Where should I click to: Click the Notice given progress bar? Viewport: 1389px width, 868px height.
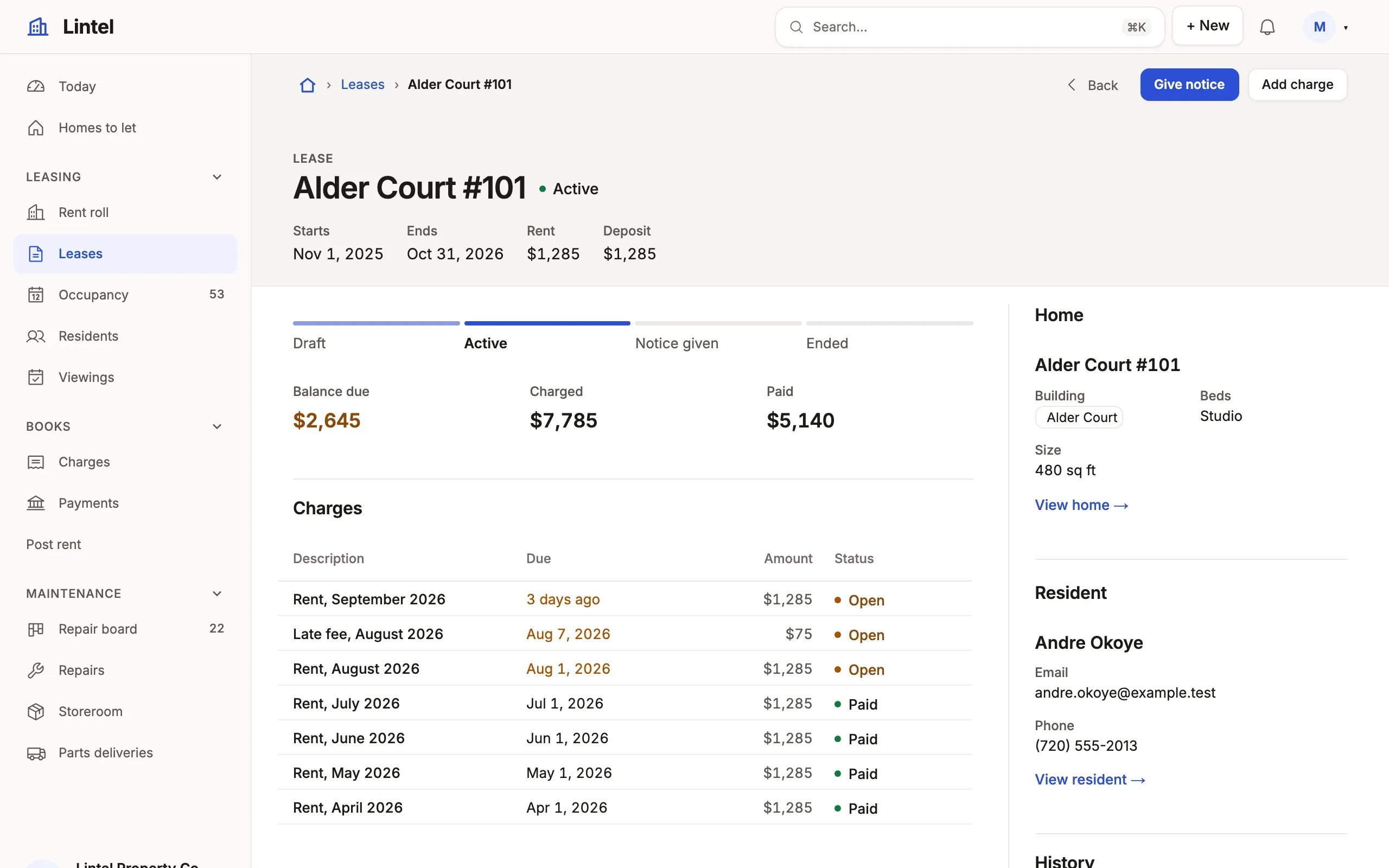click(x=718, y=323)
